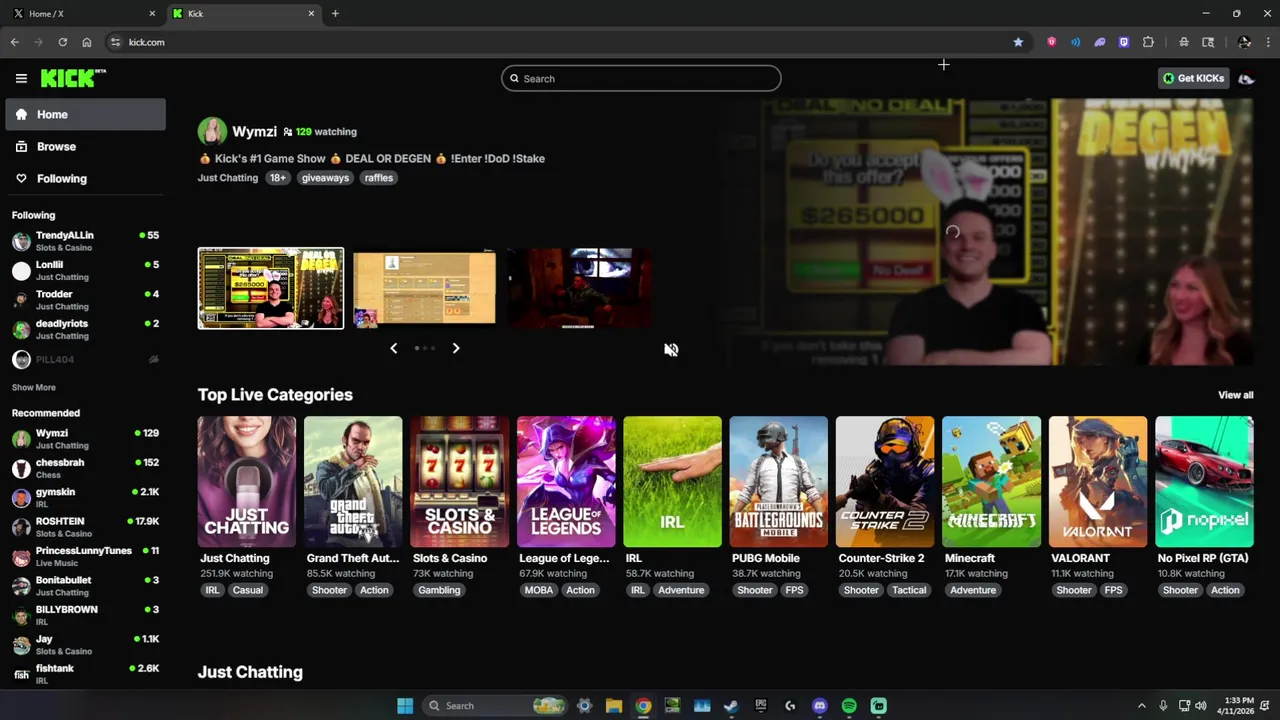
Task: Click View all for Top Live Categories
Action: (1235, 395)
